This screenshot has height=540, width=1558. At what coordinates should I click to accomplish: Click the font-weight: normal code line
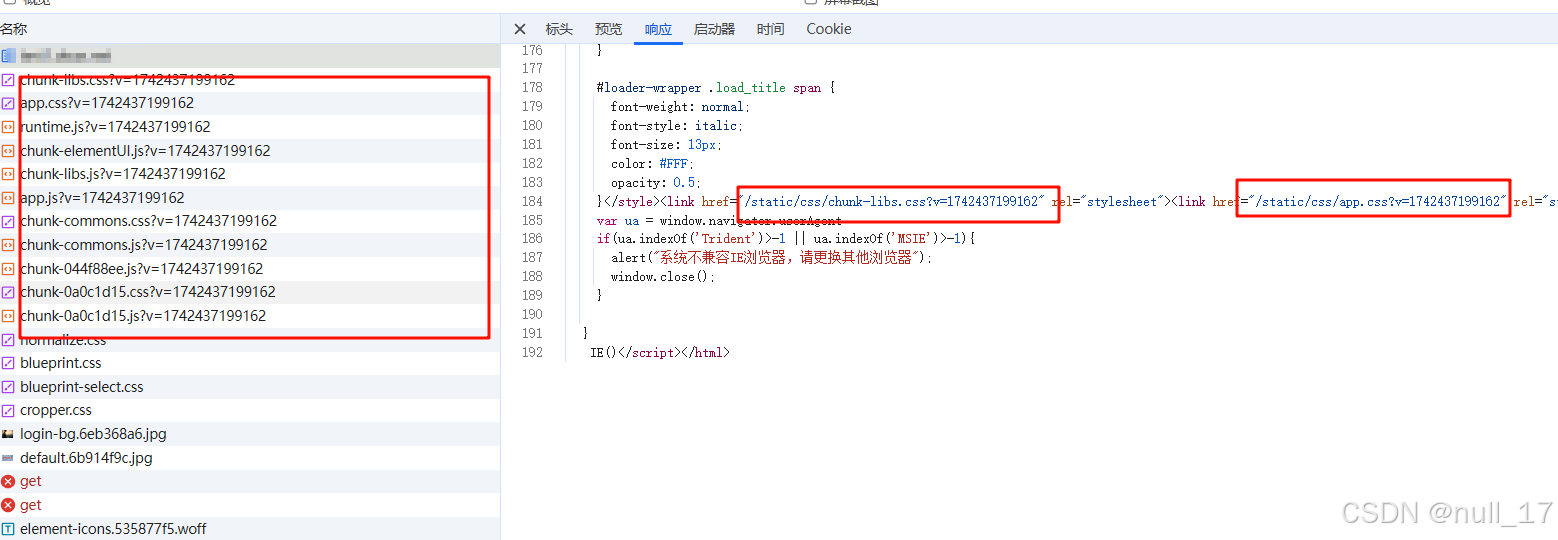tap(680, 107)
